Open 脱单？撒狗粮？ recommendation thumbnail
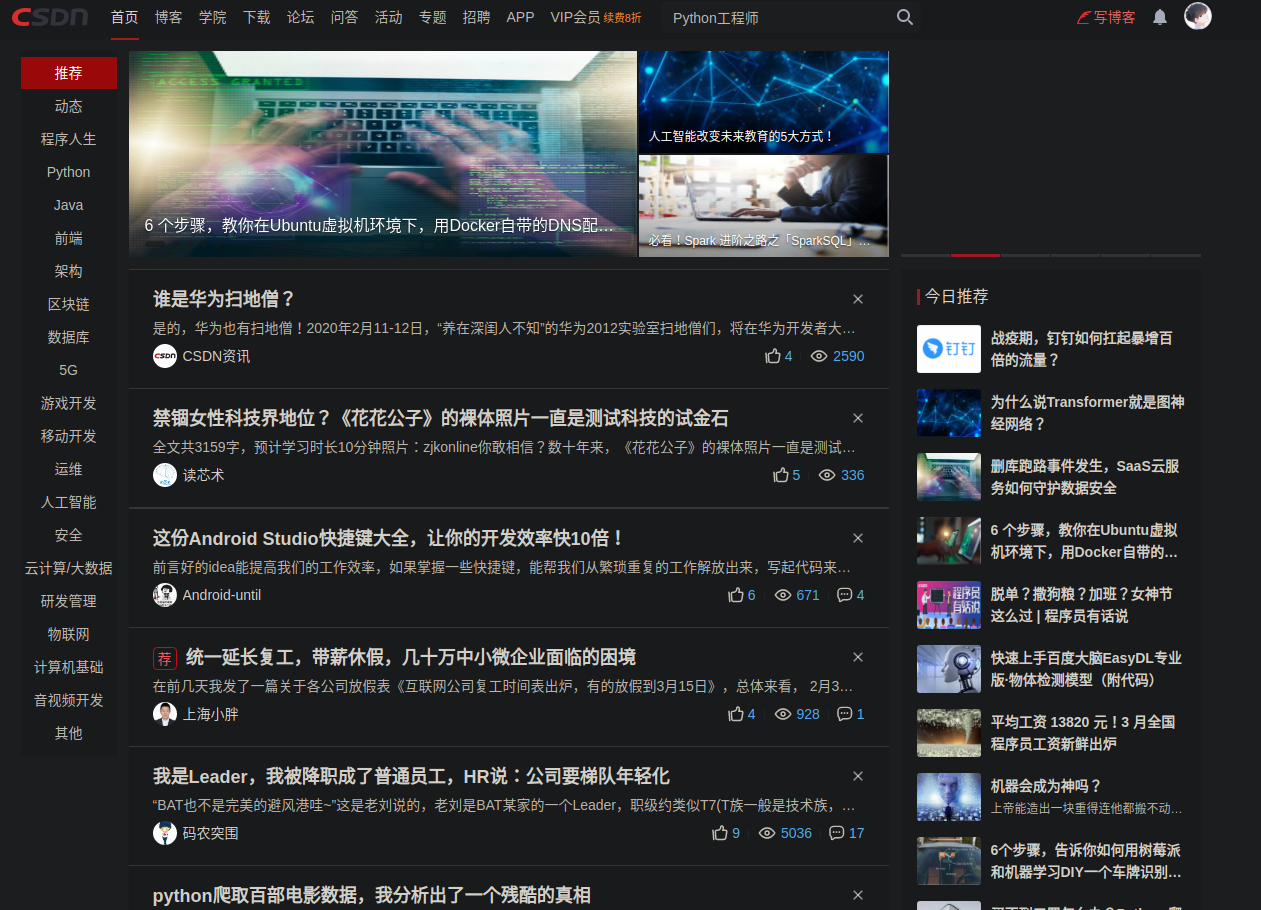Image resolution: width=1261 pixels, height=910 pixels. (x=949, y=605)
